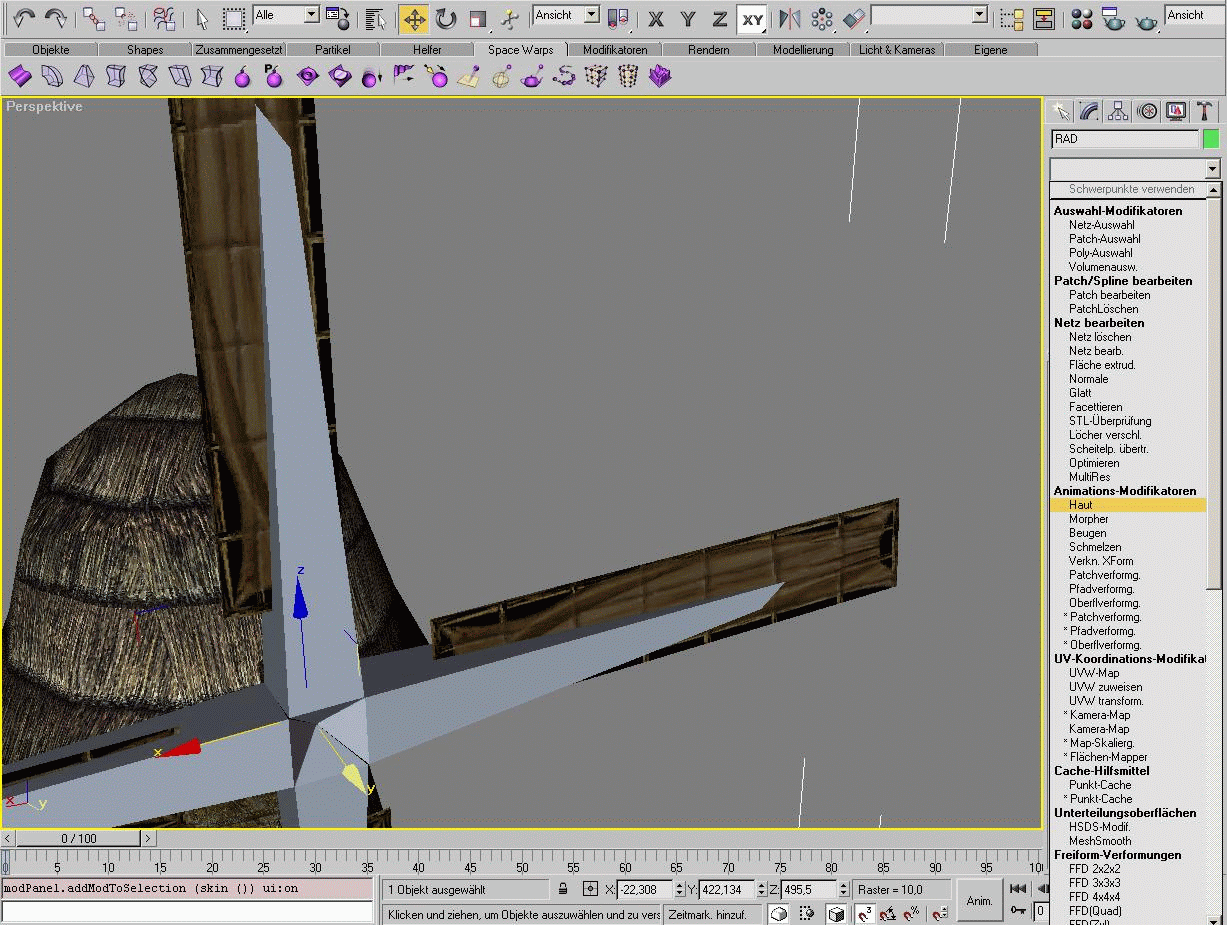Select the Move transform tool
The image size is (1227, 925).
[413, 18]
